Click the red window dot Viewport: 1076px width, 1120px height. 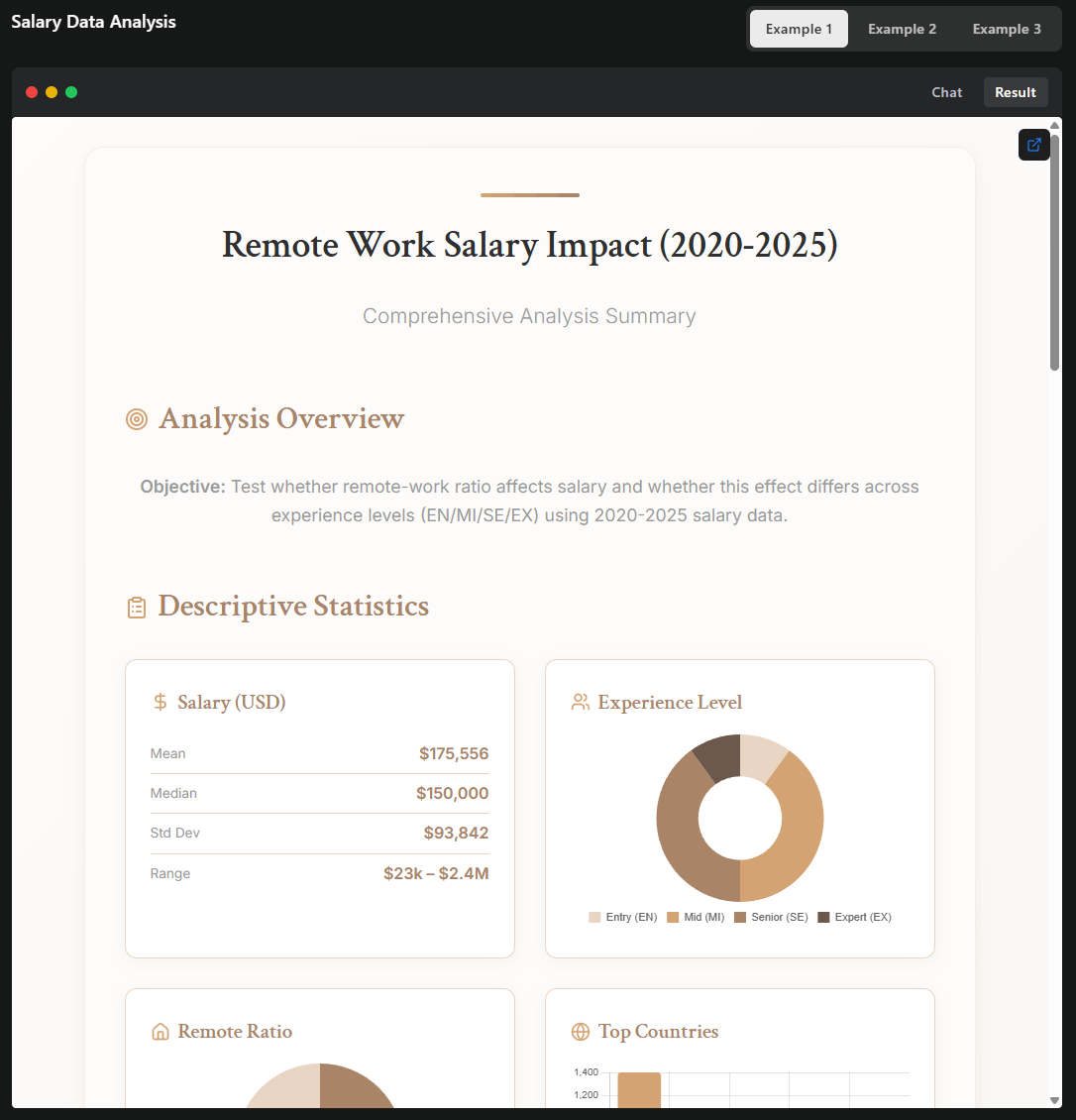32,92
